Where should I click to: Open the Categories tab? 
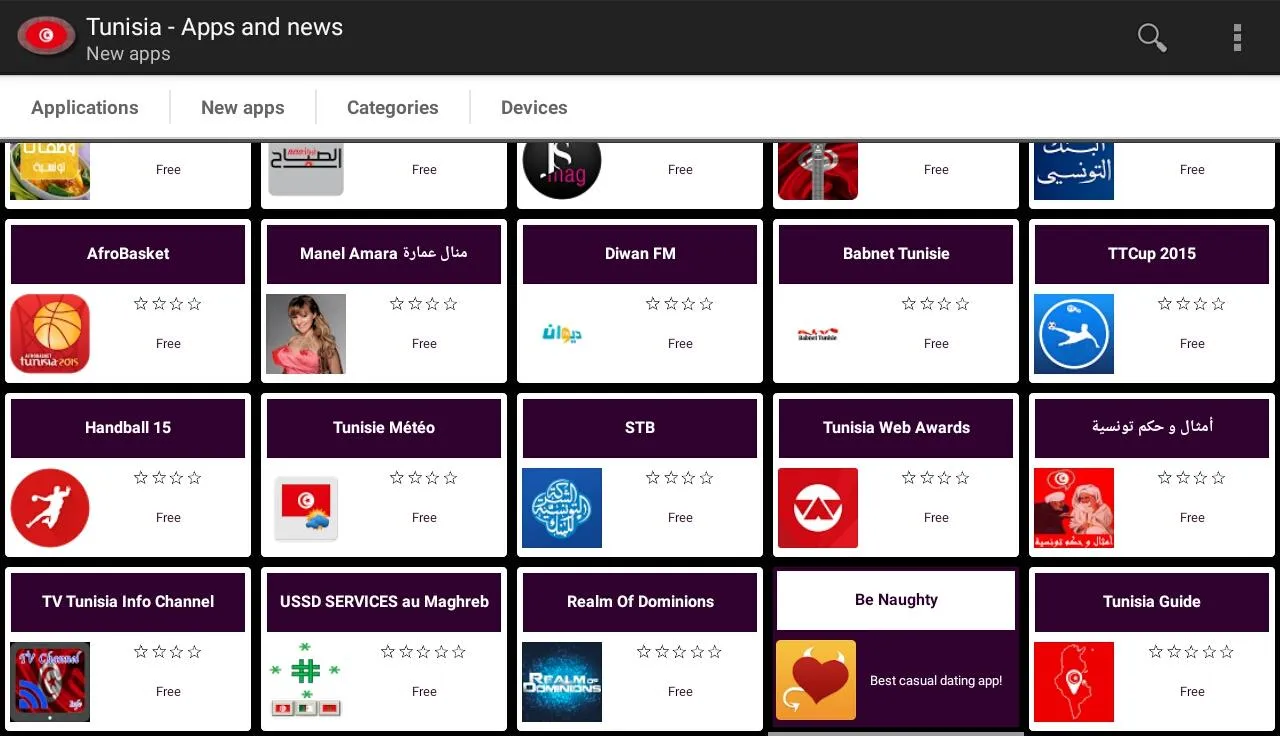[x=393, y=108]
